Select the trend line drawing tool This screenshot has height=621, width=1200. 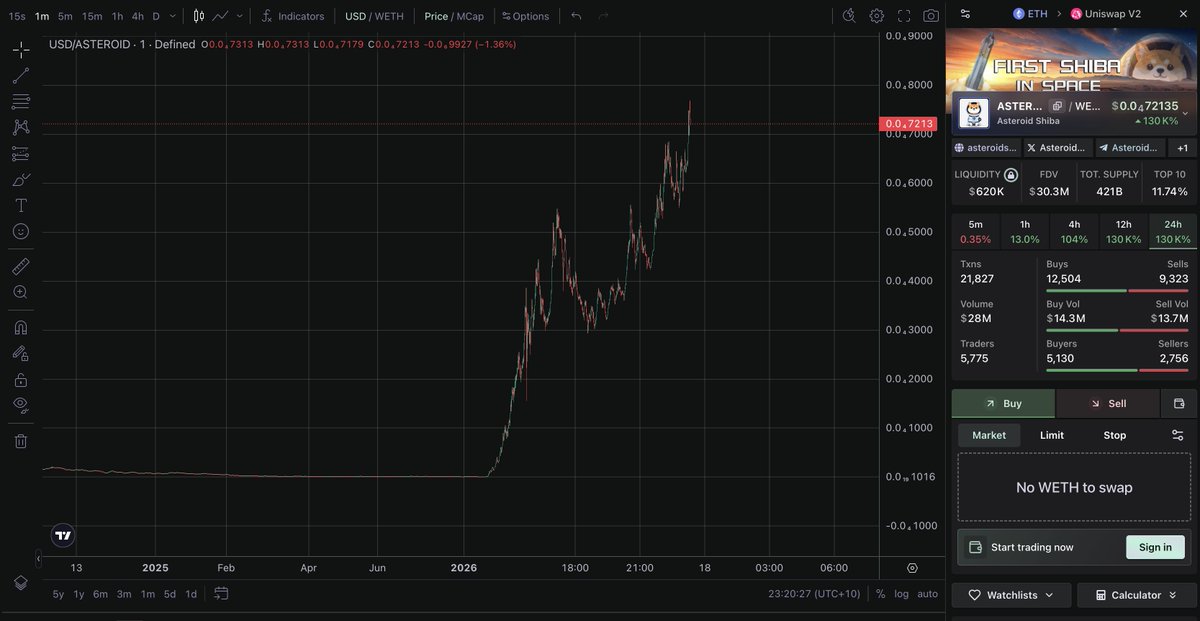[21, 75]
